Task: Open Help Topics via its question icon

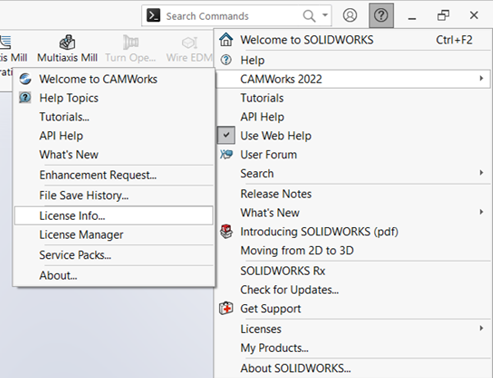Action: (25, 98)
